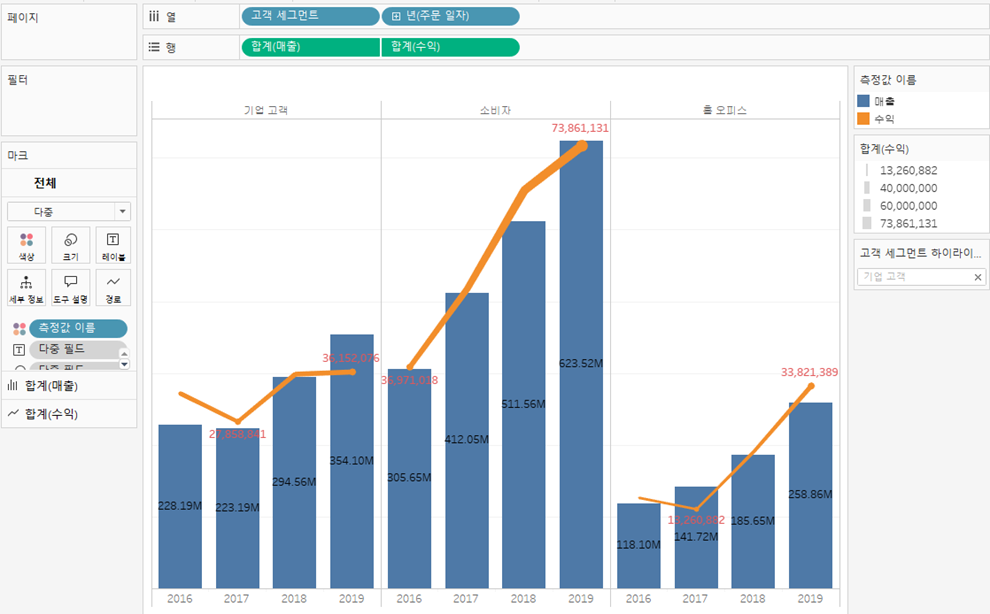
Task: Open the 경로 (path) mark card
Action: click(x=113, y=287)
